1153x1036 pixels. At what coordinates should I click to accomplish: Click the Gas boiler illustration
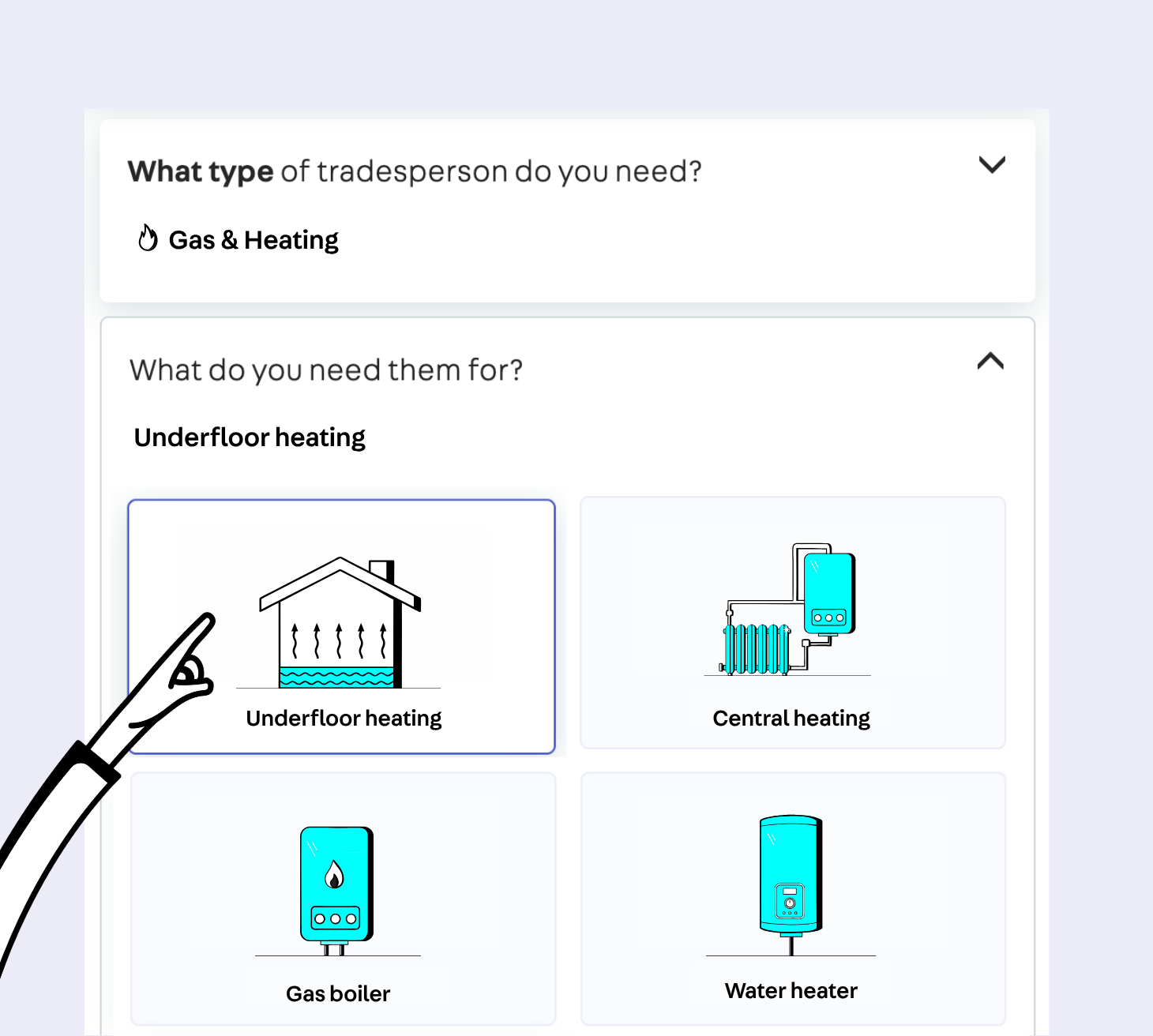click(x=336, y=885)
